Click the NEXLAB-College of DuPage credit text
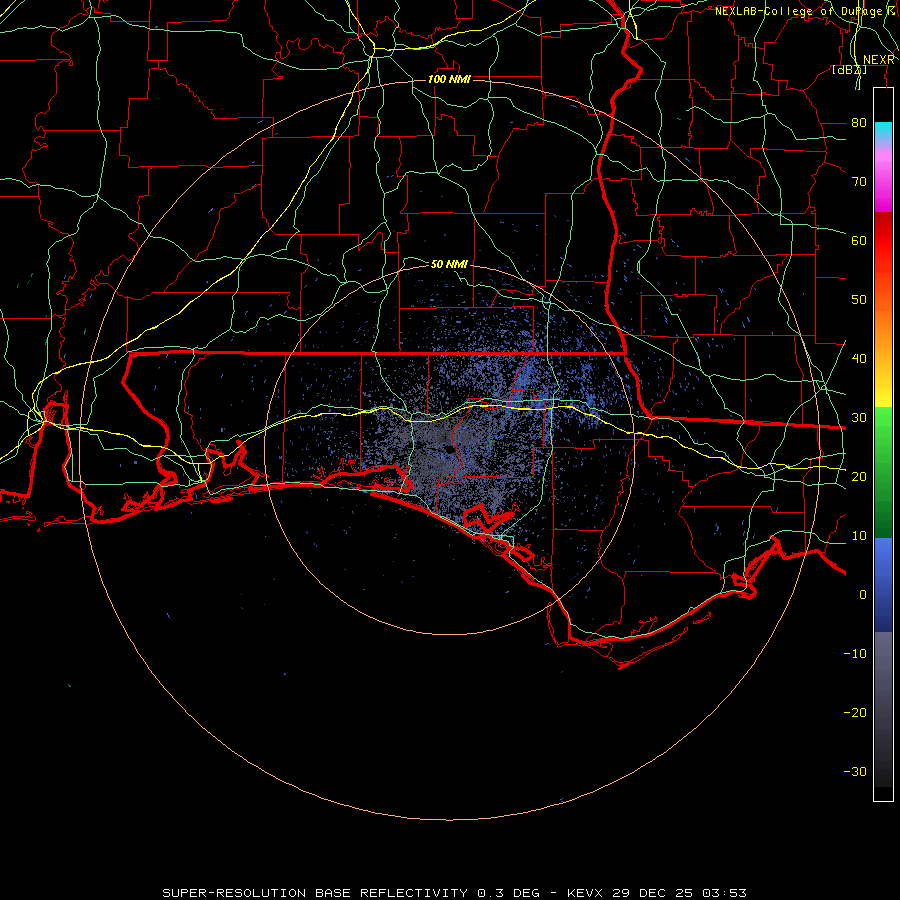Viewport: 900px width, 900px height. point(805,11)
